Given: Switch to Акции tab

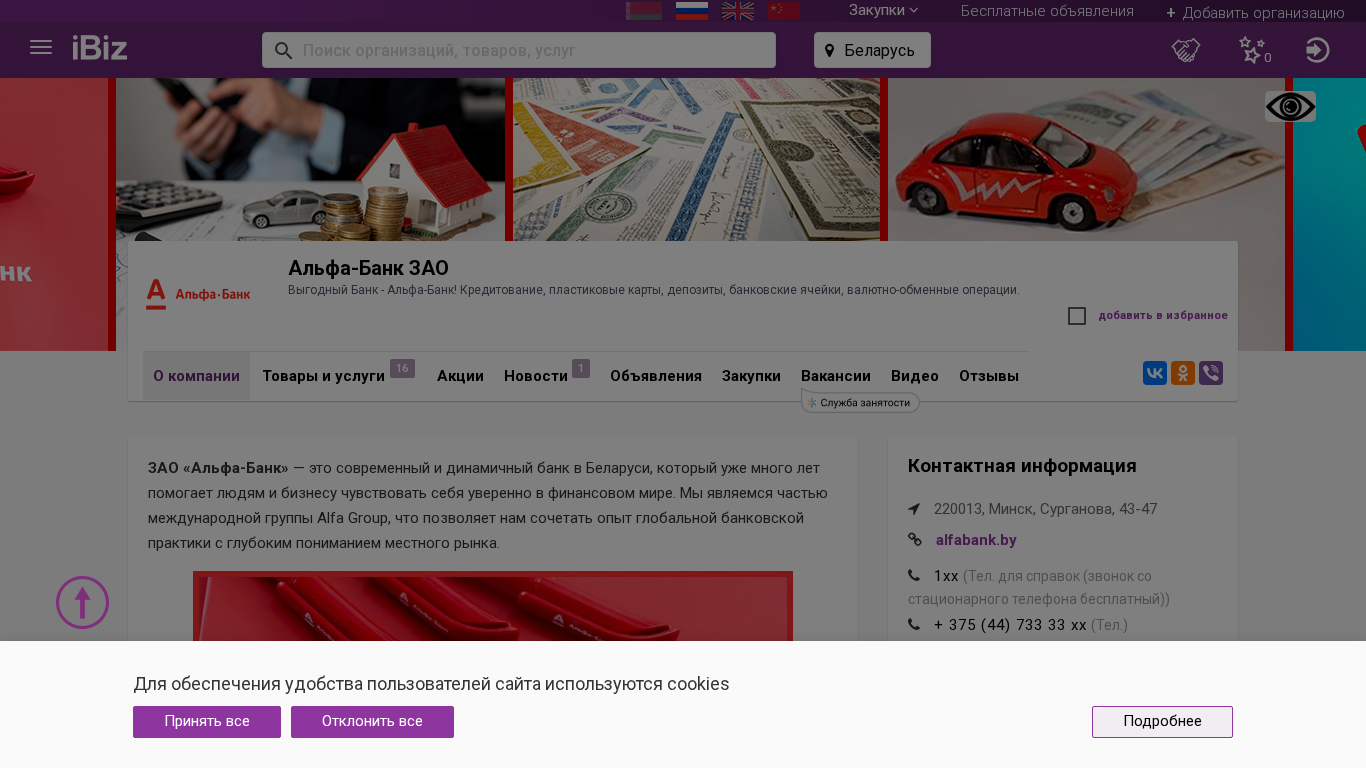Looking at the screenshot, I should point(460,376).
